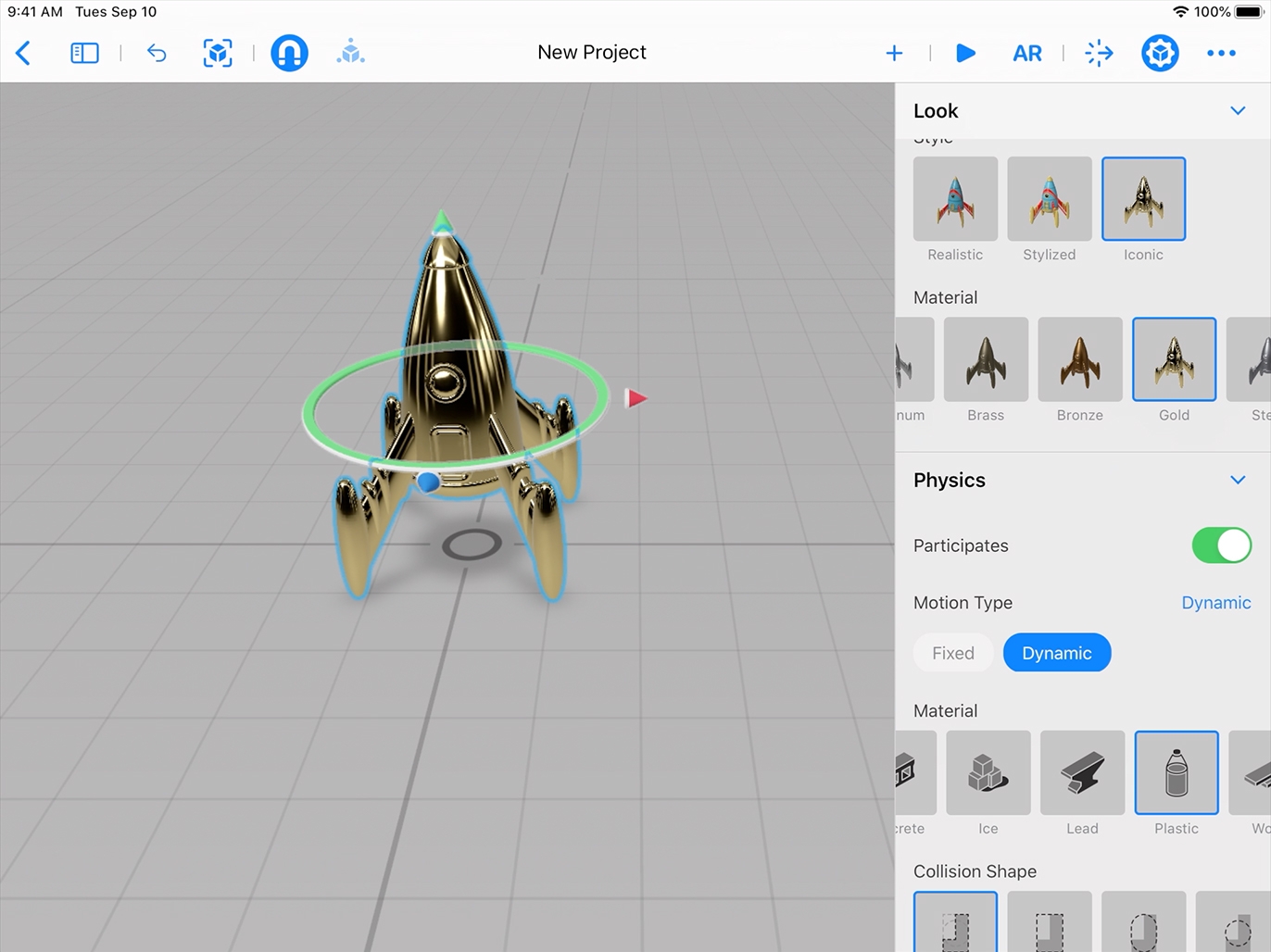Screen dimensions: 1271x952
Task: Select the Fixed motion type
Action: coord(953,653)
